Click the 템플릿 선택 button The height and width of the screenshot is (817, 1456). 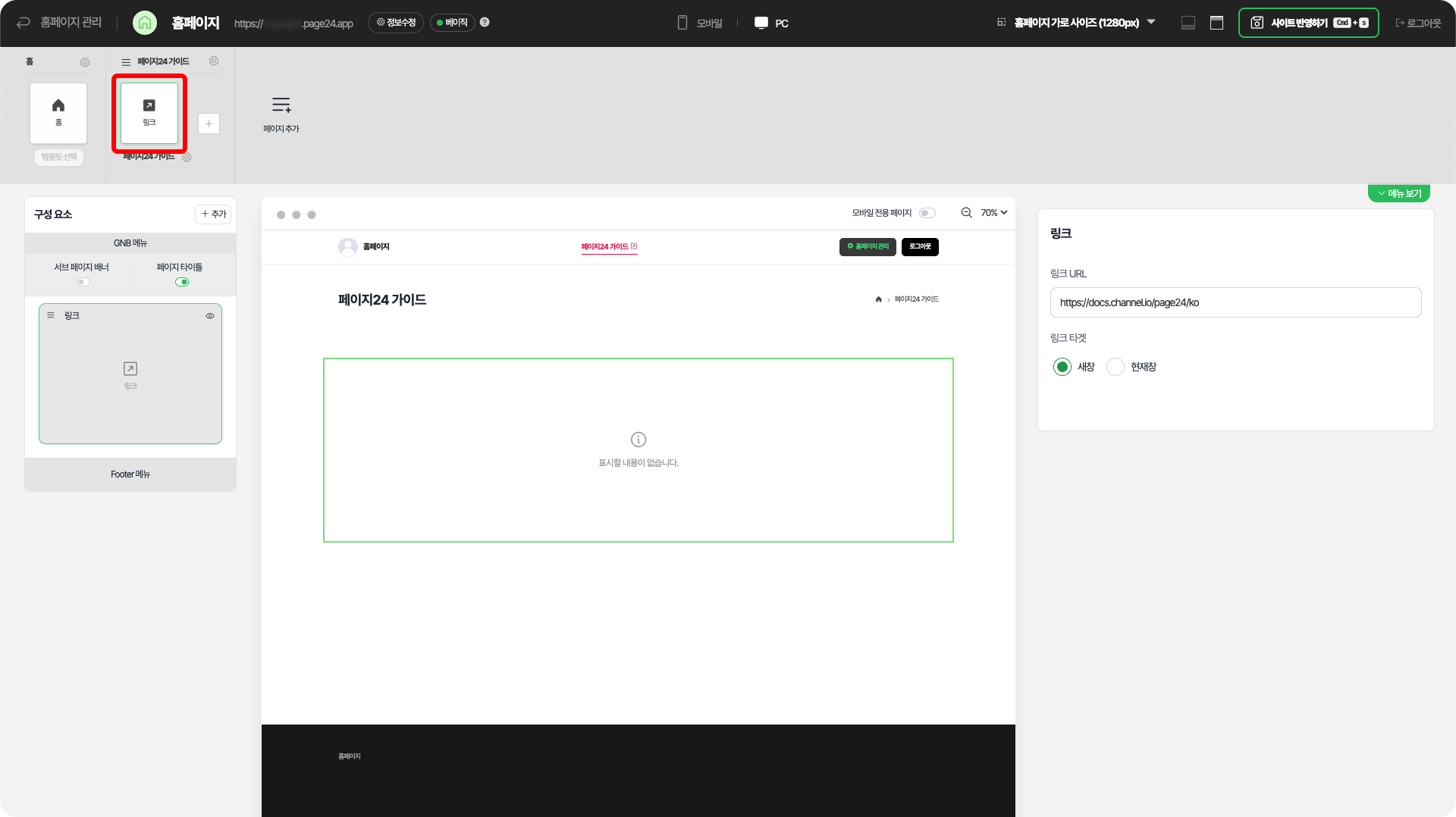59,157
